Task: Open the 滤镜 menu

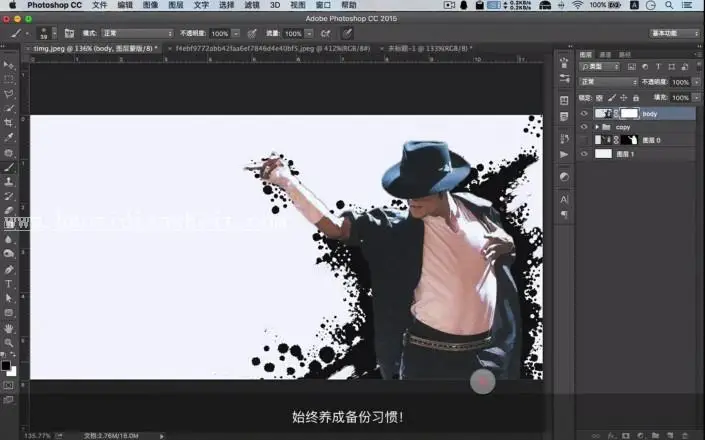Action: coord(252,5)
